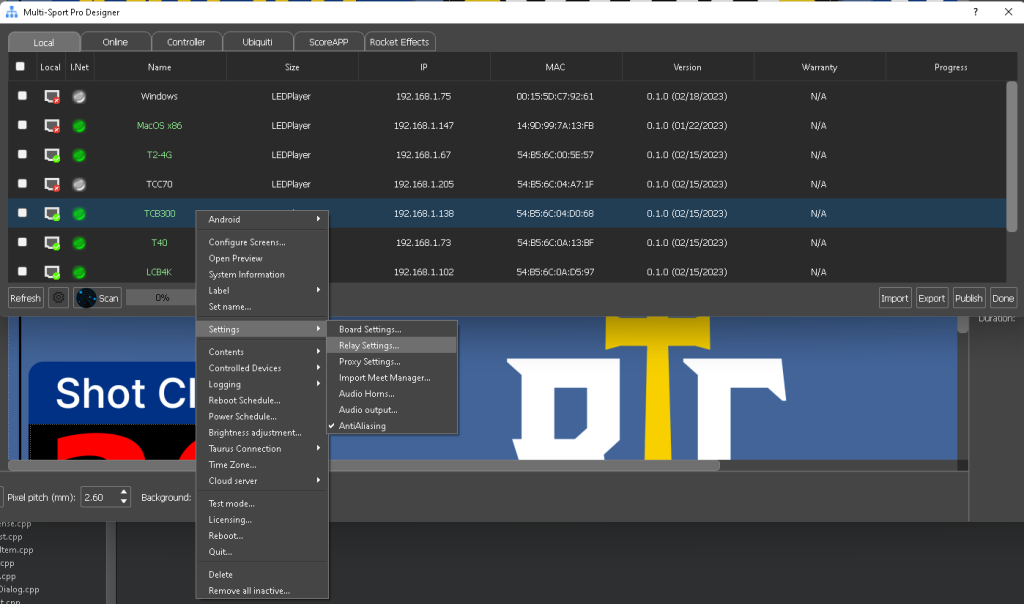1024x604 pixels.
Task: Open the Settings submenu entry
Action: [x=262, y=329]
